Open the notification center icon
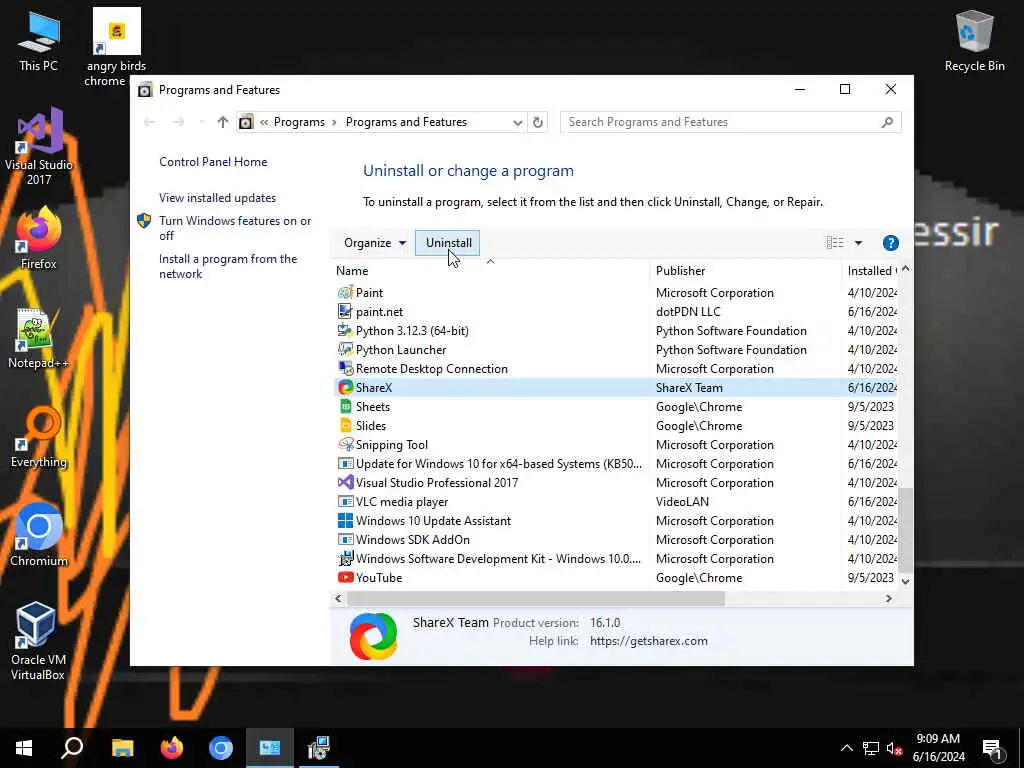The image size is (1024, 768). [993, 749]
